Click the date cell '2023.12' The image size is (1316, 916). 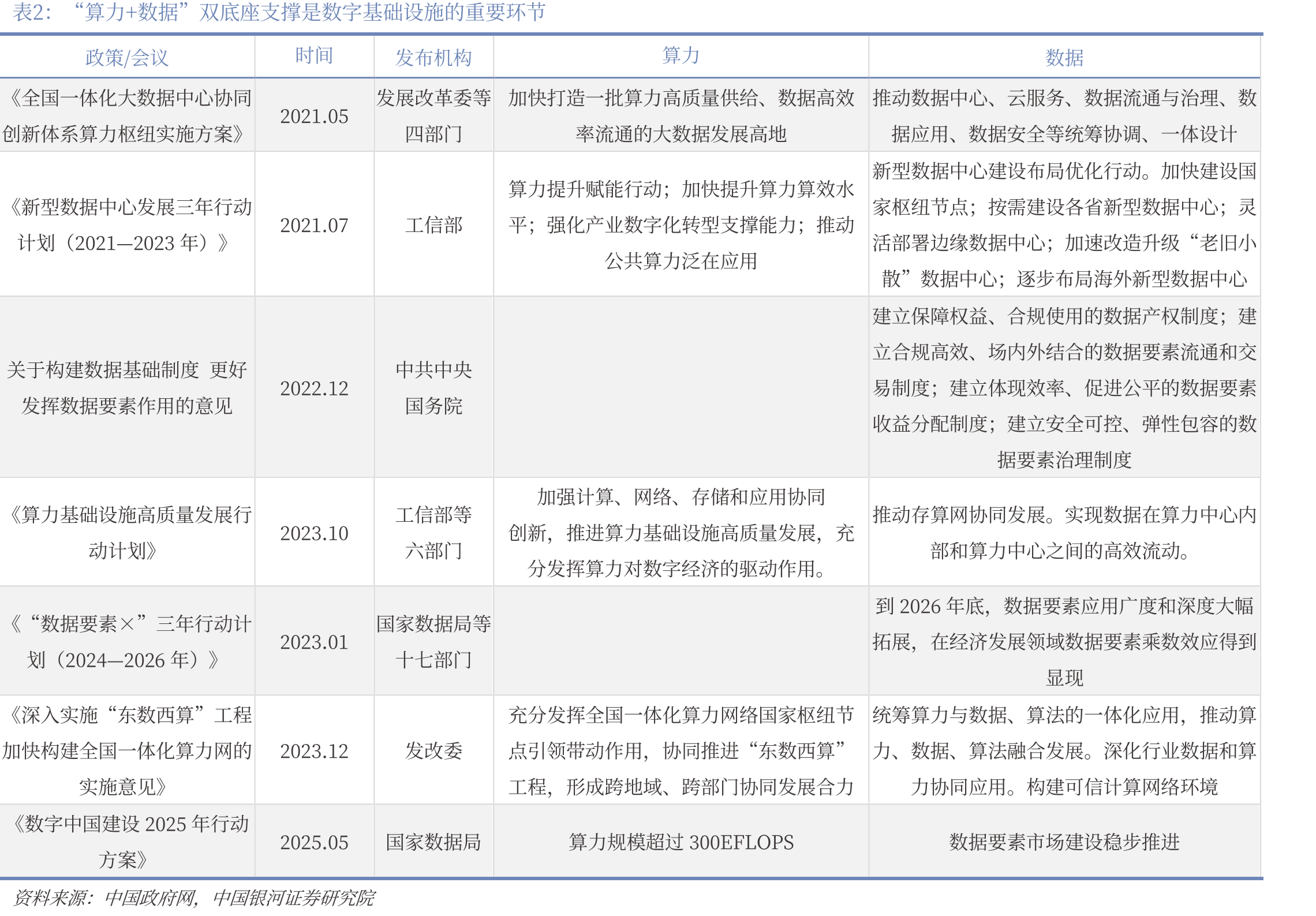pyautogui.click(x=314, y=751)
